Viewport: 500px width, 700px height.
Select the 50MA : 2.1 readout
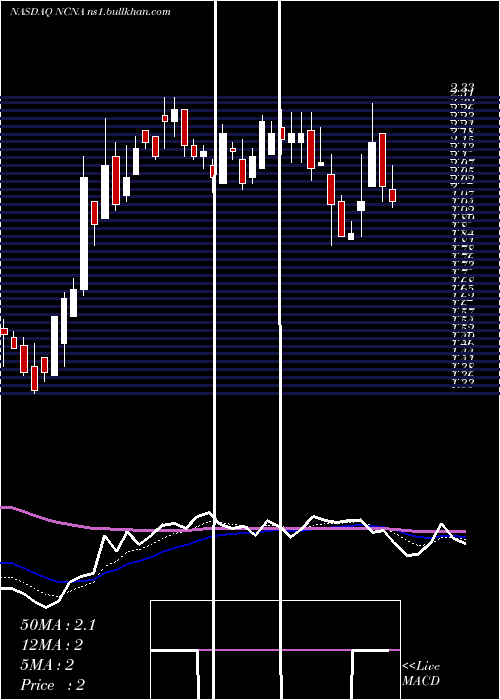(x=58, y=625)
